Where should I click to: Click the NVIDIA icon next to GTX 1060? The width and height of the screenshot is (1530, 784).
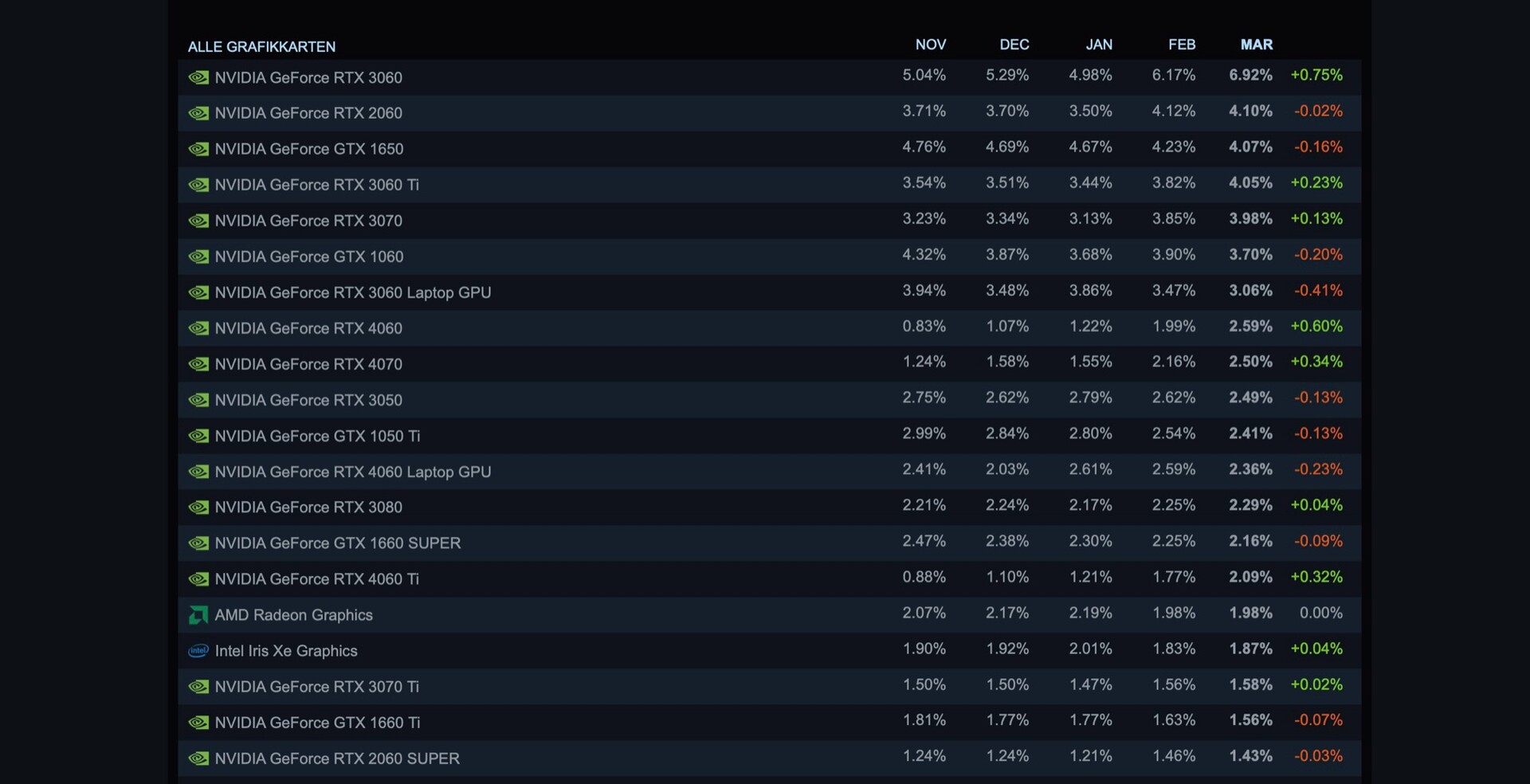point(198,257)
